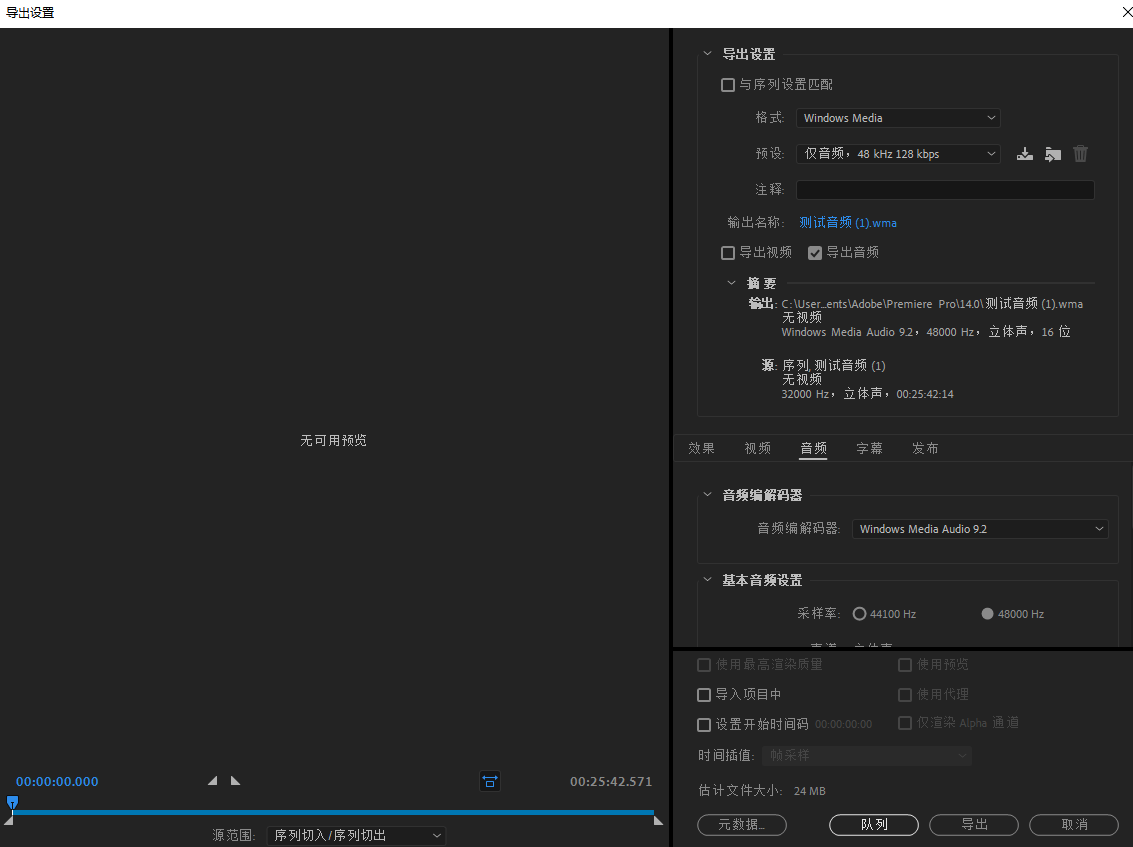Open the 音频编解码器 codec dropdown
Image resolution: width=1133 pixels, height=847 pixels.
point(980,529)
